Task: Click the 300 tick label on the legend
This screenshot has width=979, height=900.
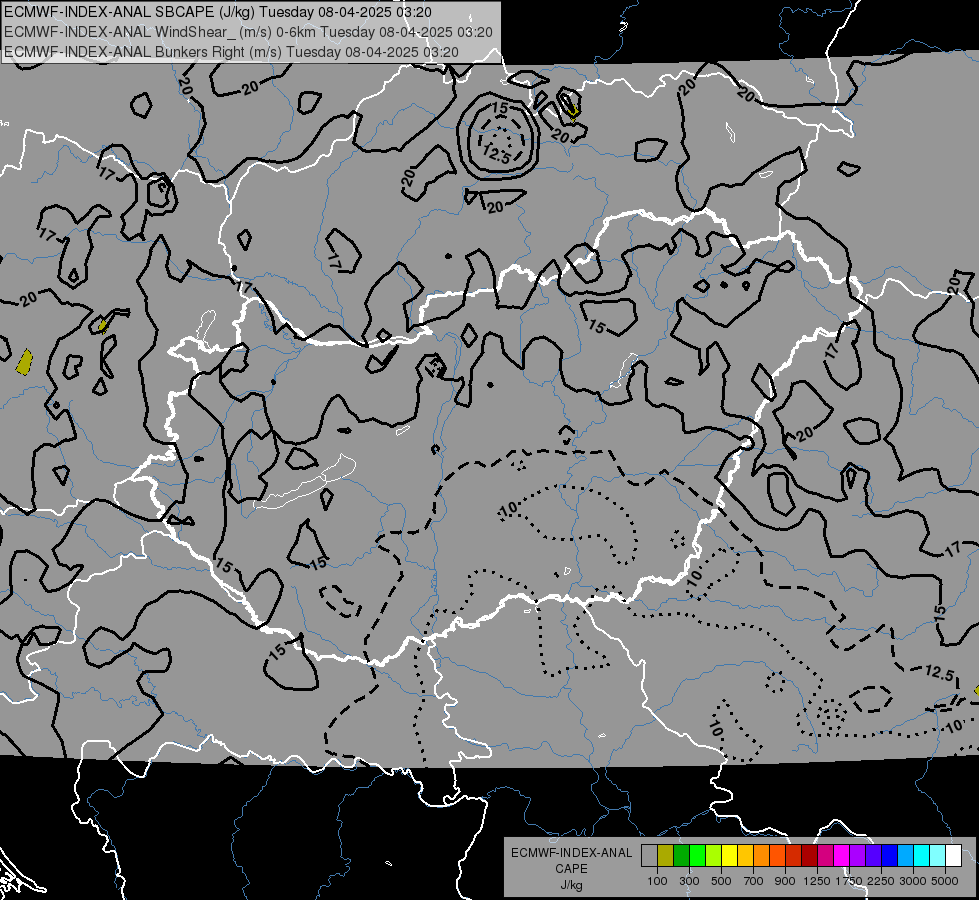Action: pyautogui.click(x=689, y=881)
